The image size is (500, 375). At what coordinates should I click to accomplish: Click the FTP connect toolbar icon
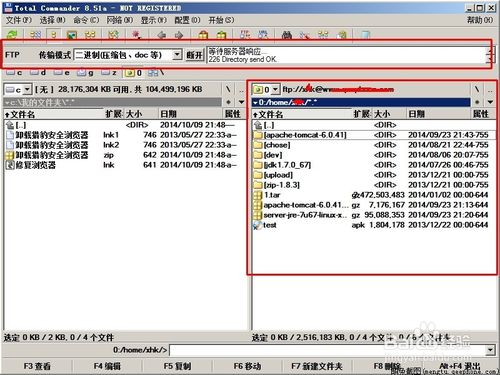245,34
